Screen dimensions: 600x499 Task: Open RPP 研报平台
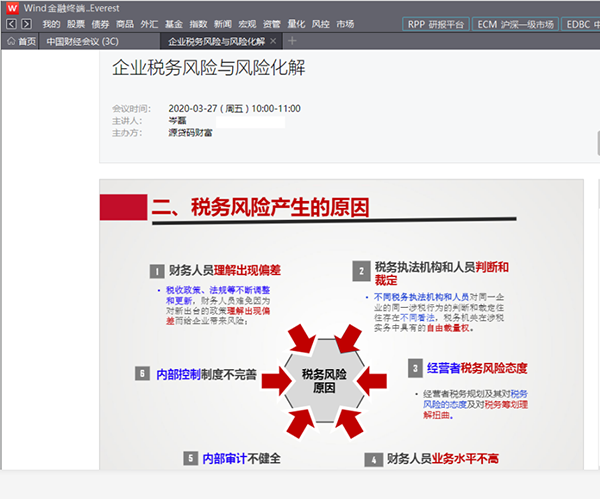point(434,23)
